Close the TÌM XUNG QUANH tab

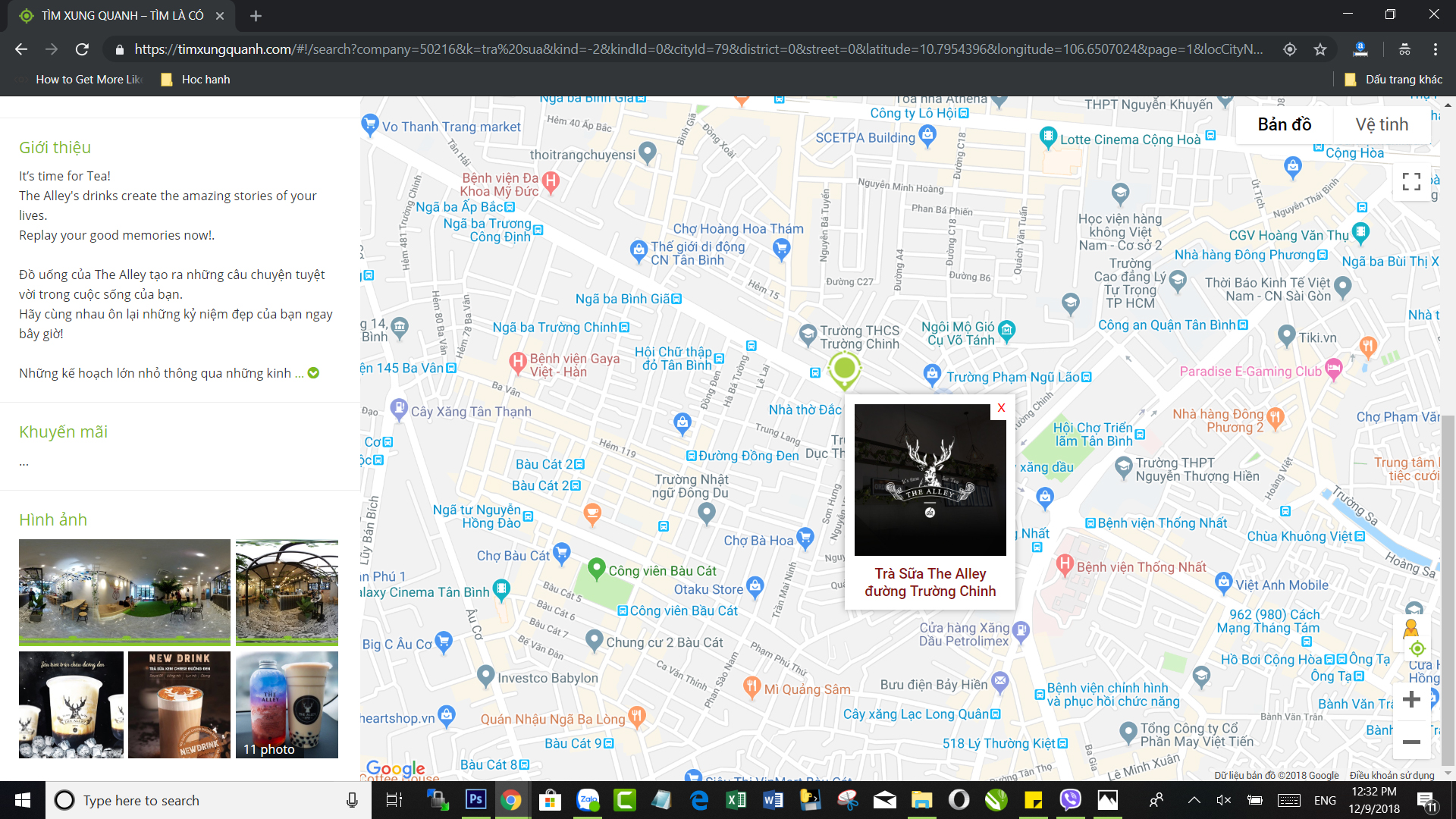pyautogui.click(x=220, y=16)
